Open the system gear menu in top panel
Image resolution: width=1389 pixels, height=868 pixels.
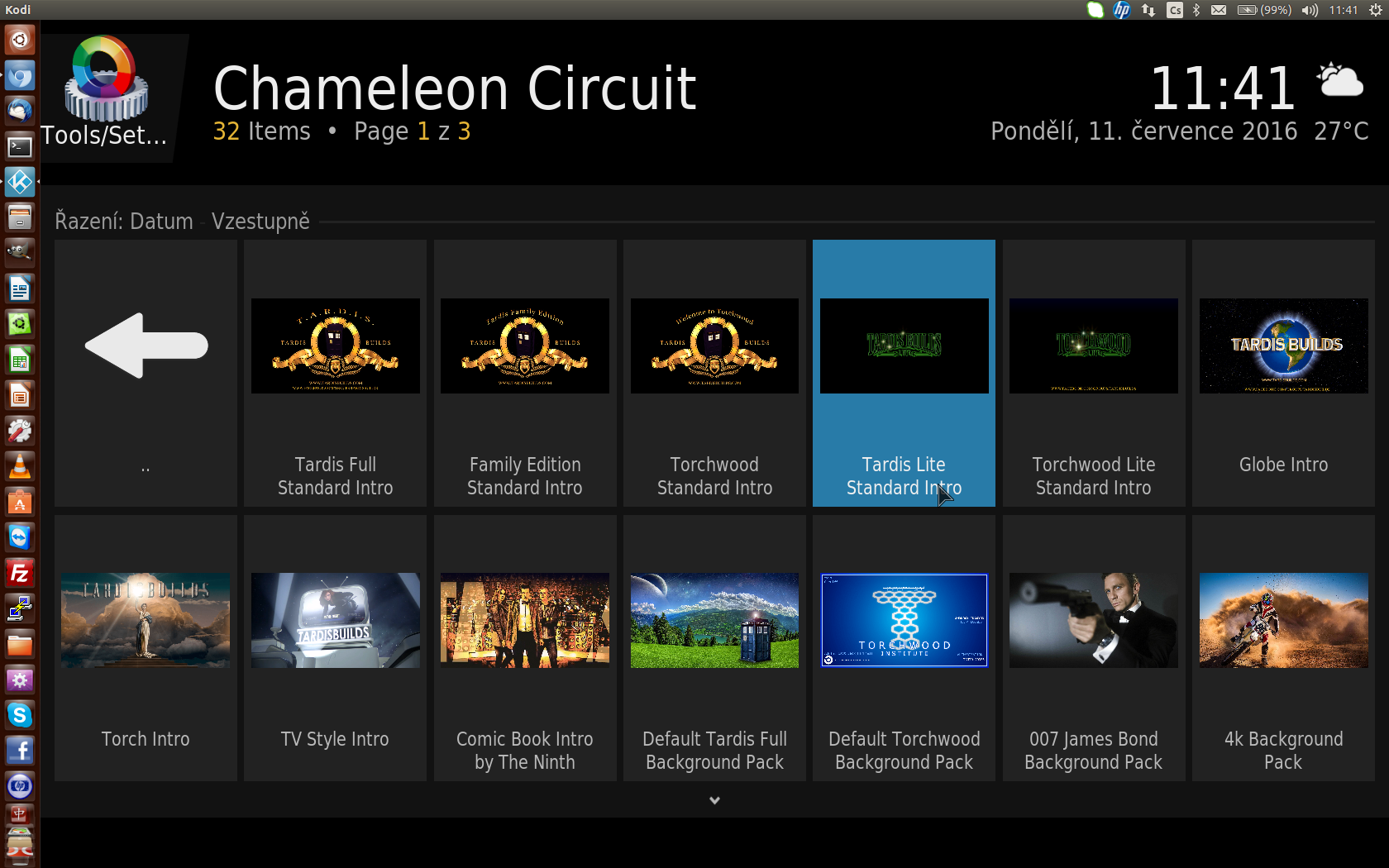pyautogui.click(x=1375, y=10)
